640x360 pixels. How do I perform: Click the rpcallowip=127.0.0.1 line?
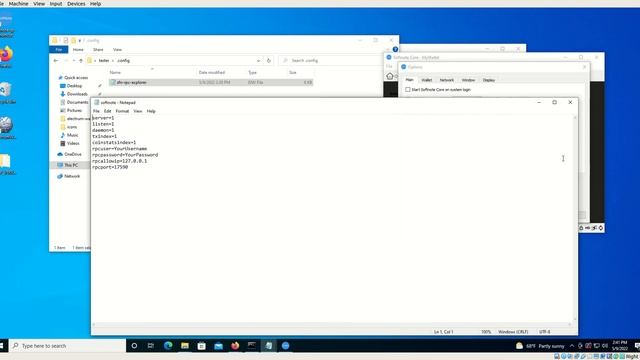(120, 161)
